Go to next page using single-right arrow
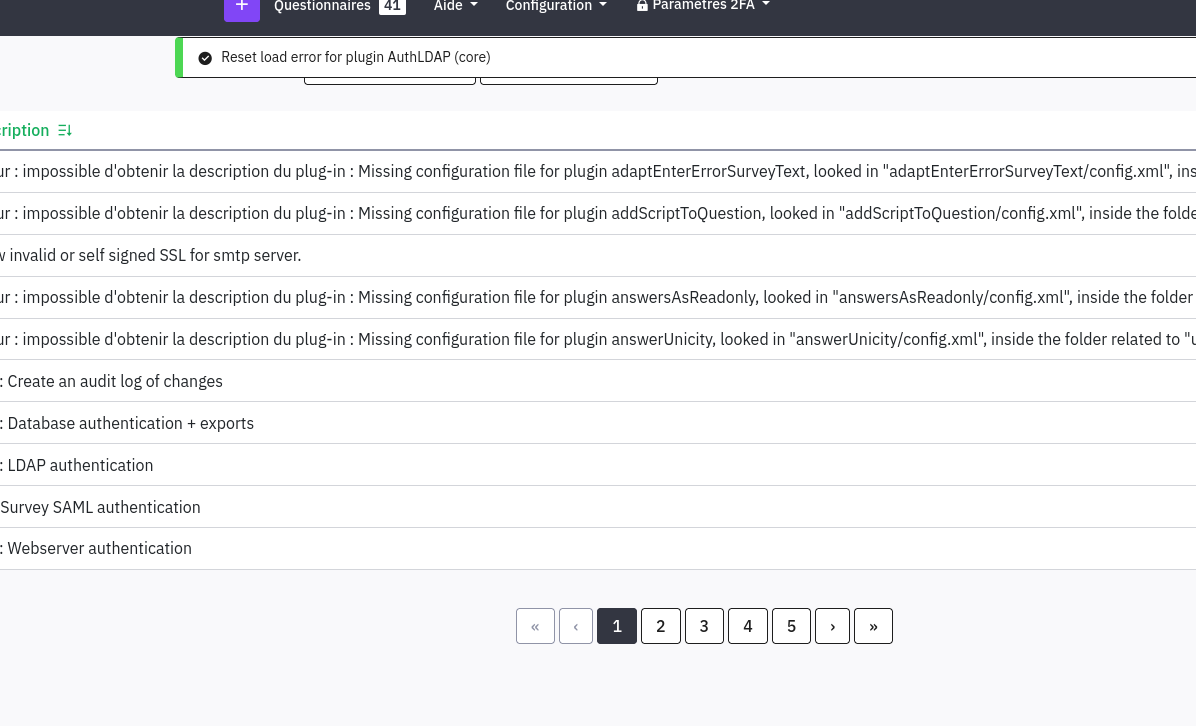Screen dimensions: 1196x726 [x=832, y=626]
